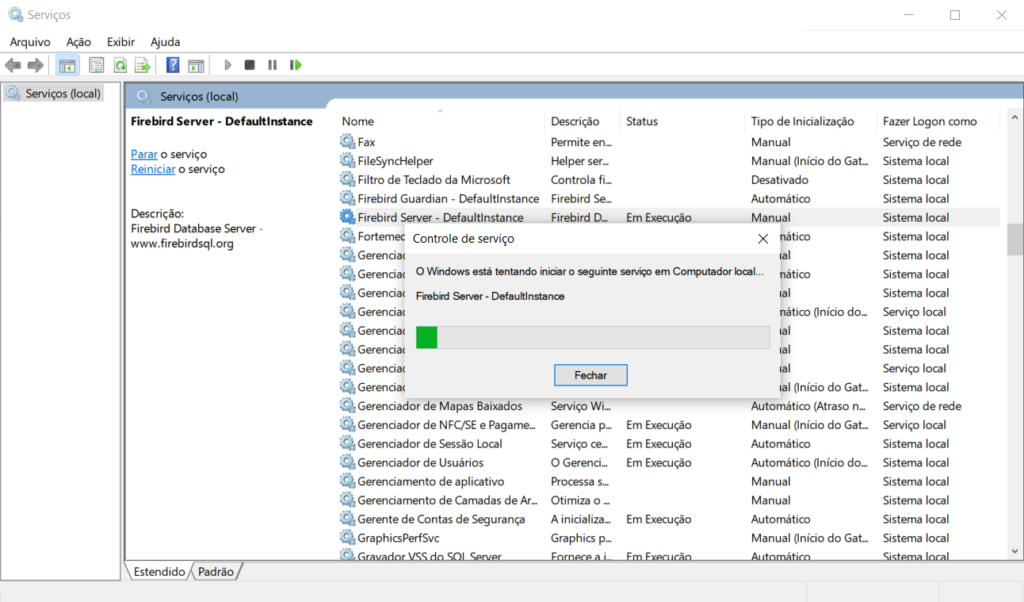1024x602 pixels.
Task: Select the Estendido tab
Action: pos(159,572)
